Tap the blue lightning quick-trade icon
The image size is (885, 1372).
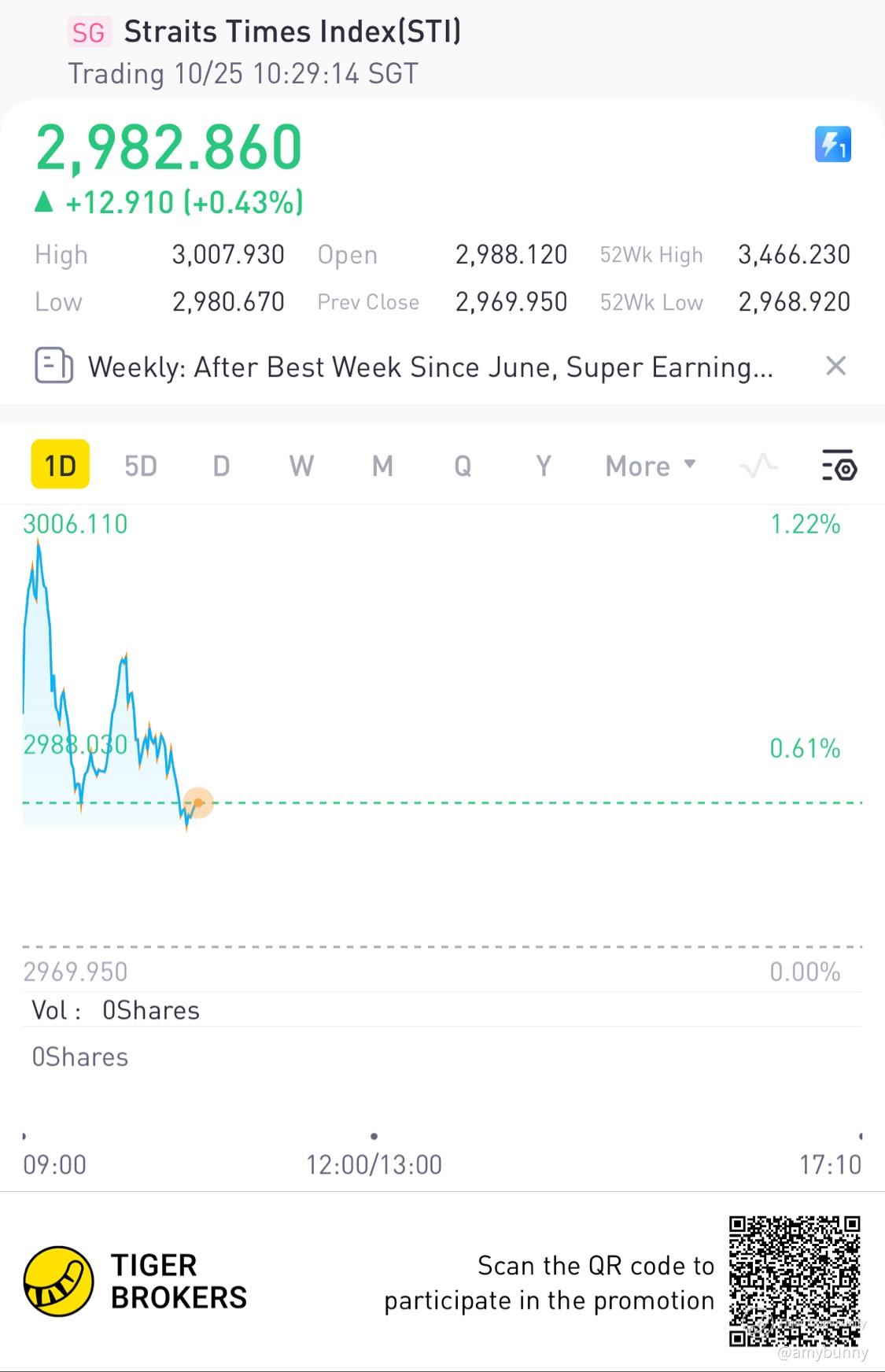833,145
